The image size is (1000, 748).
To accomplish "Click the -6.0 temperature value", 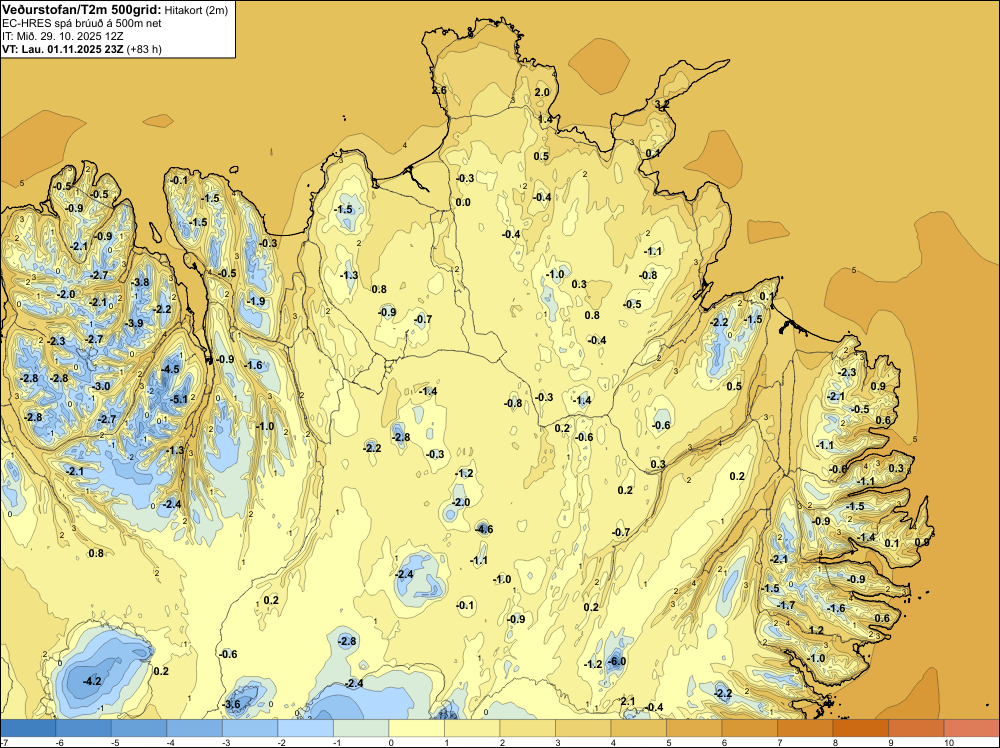I will pos(617,661).
